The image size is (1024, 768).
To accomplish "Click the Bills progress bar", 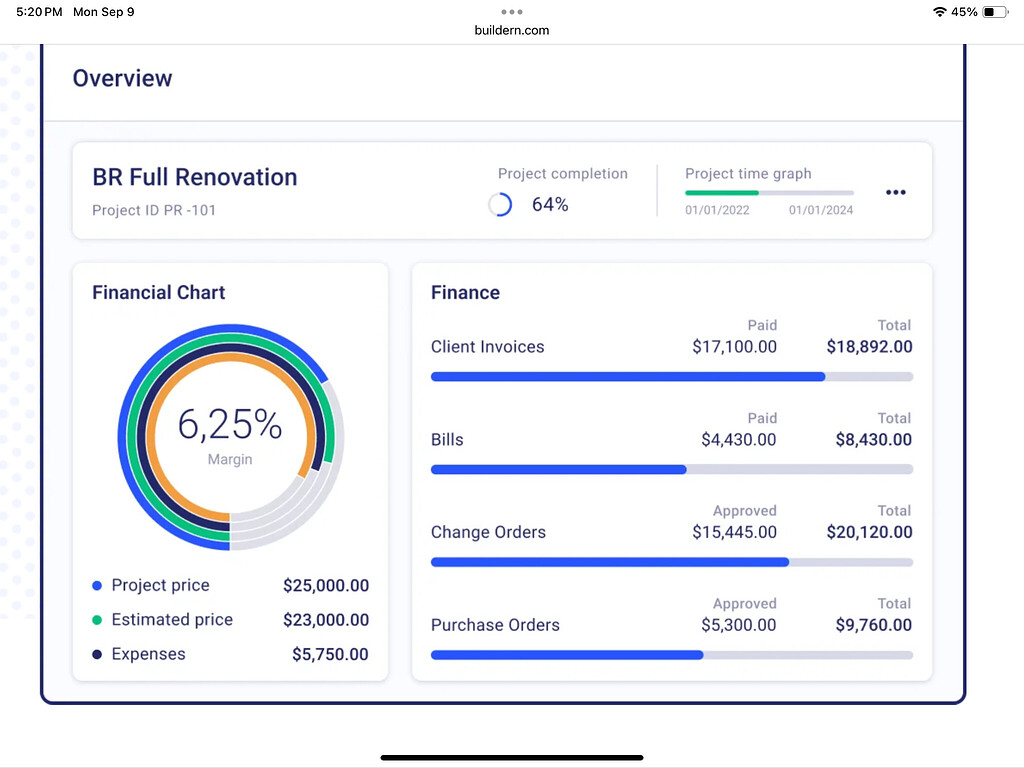I will [671, 469].
